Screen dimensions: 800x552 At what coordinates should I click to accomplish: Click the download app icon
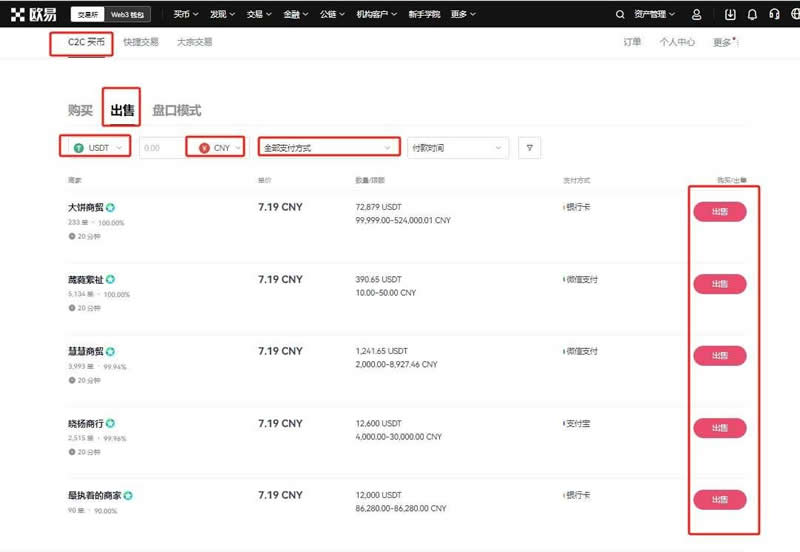[x=730, y=15]
